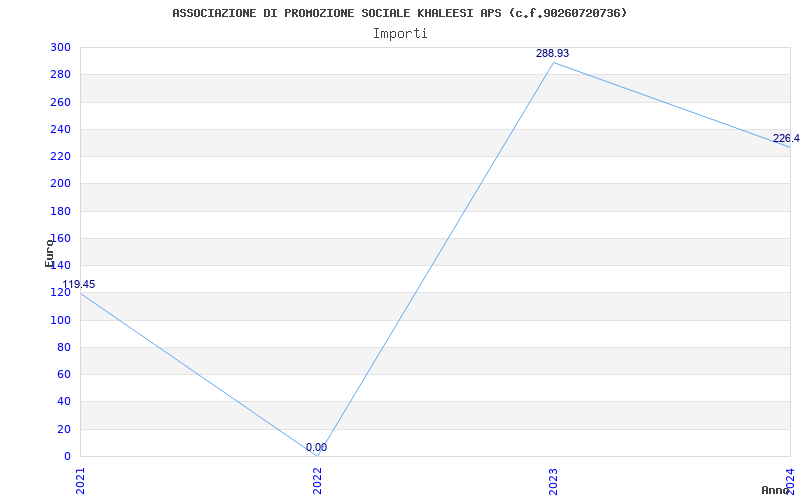Click the 80 y-axis tick label

[64, 347]
